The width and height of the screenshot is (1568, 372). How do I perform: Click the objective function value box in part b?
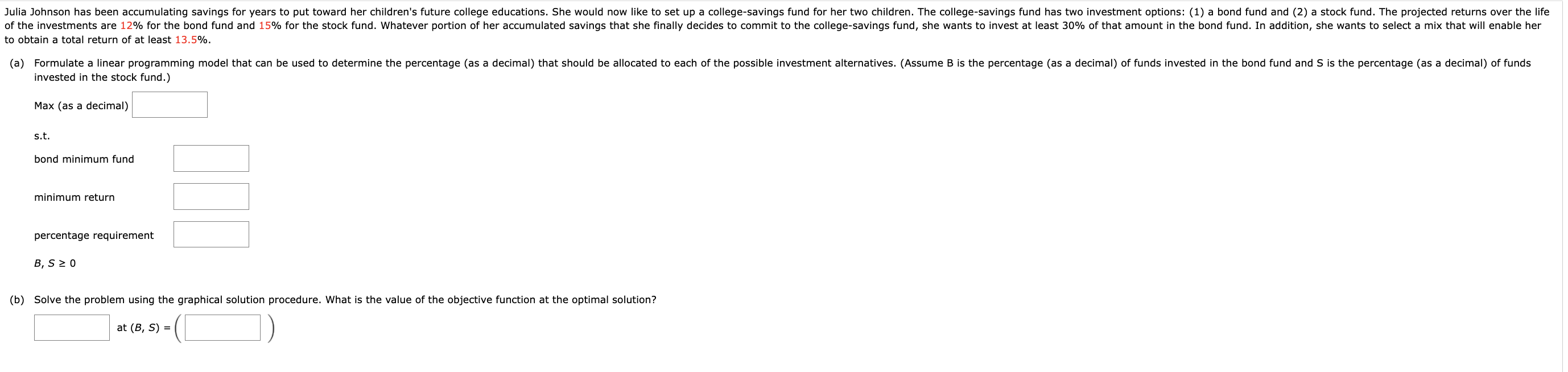[x=71, y=327]
